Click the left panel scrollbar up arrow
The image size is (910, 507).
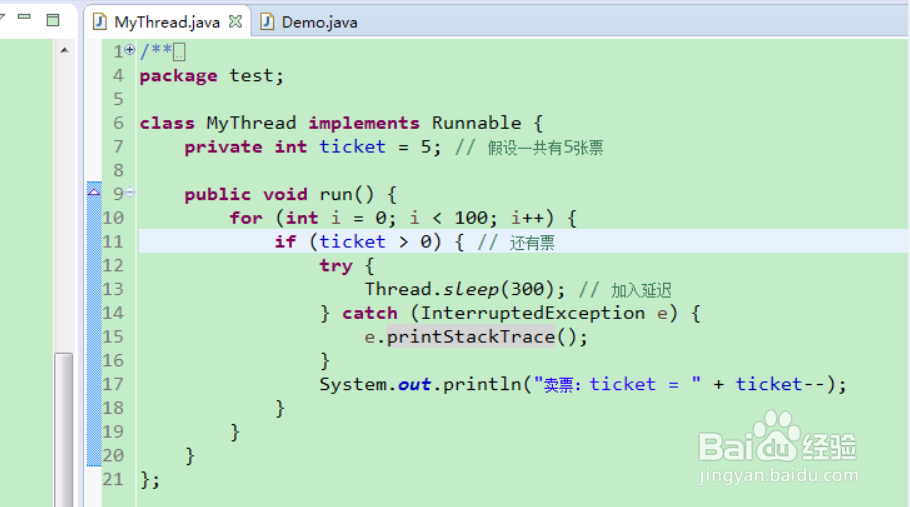click(64, 50)
